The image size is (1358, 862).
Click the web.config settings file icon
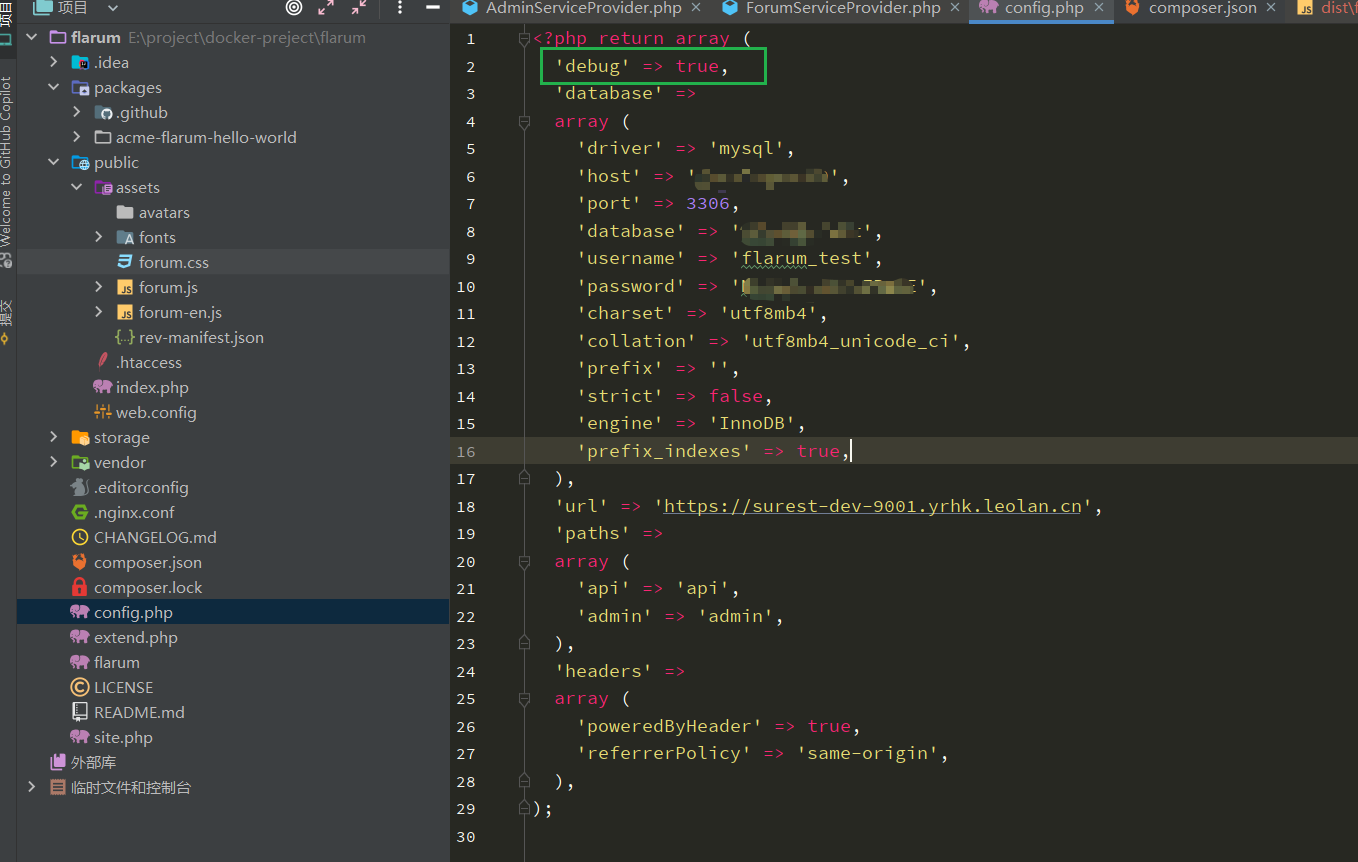(x=102, y=412)
